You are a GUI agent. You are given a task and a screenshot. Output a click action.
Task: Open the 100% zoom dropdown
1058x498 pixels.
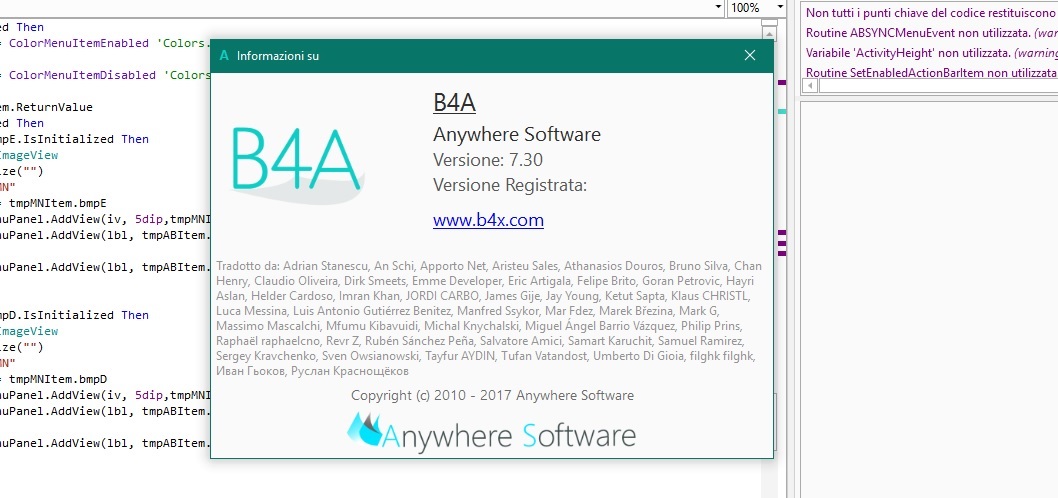(x=781, y=8)
